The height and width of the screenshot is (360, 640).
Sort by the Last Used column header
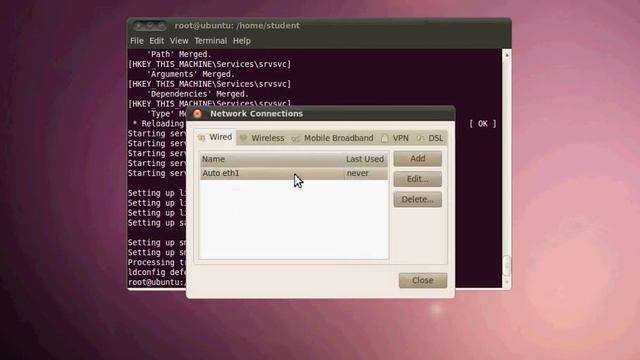point(365,159)
